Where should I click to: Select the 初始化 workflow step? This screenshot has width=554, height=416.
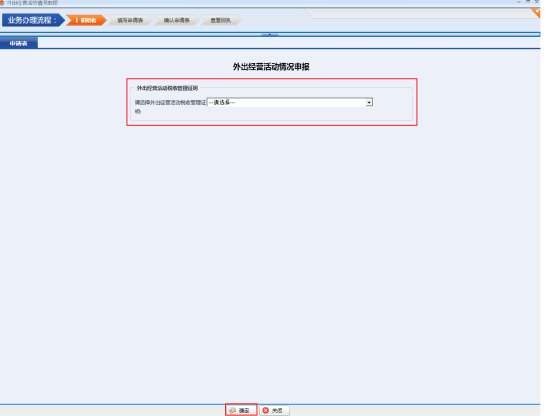pos(86,20)
